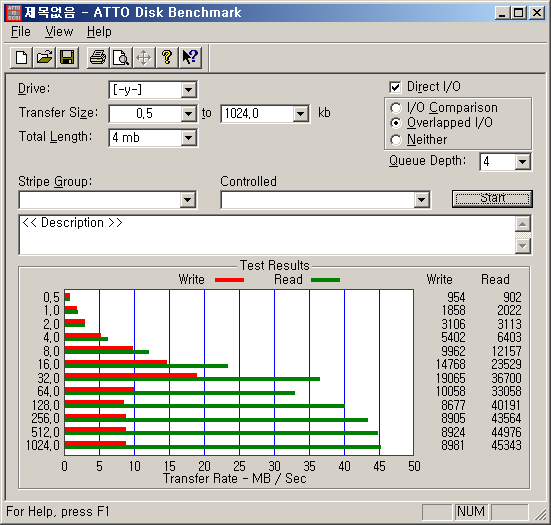Open Print Preview from the toolbar

point(121,57)
